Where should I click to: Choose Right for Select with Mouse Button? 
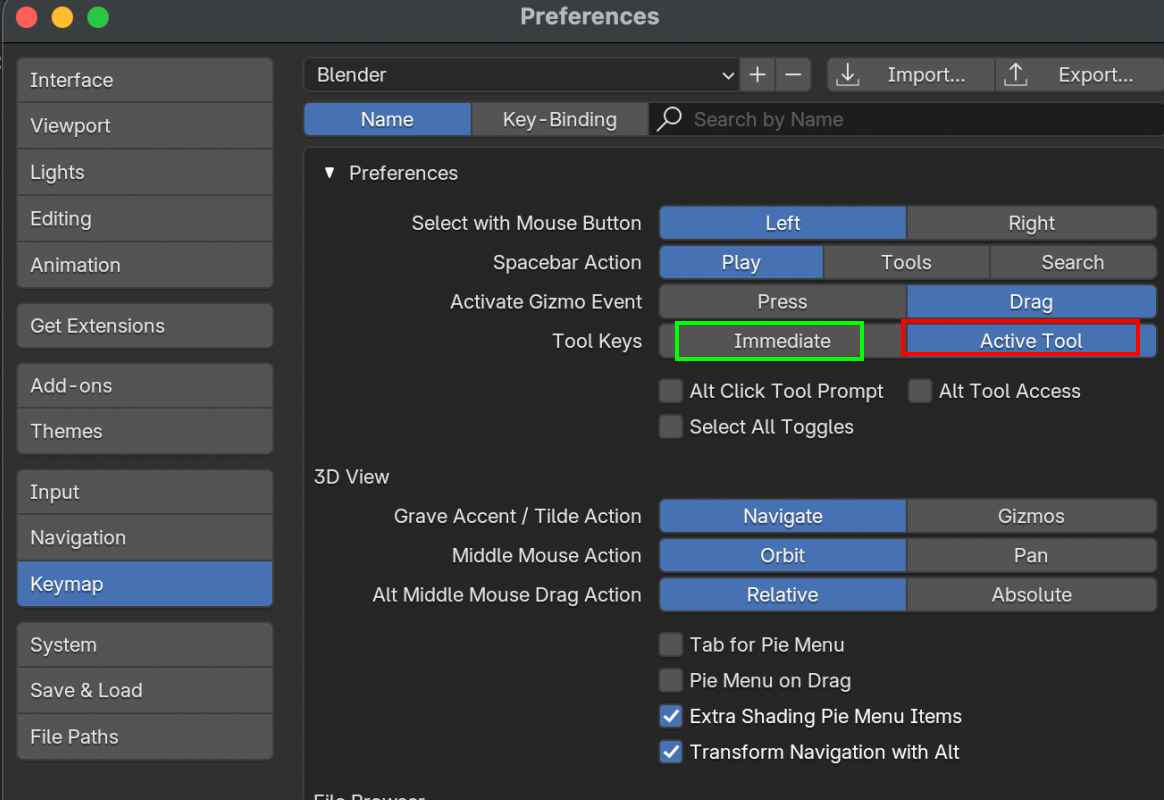1031,223
